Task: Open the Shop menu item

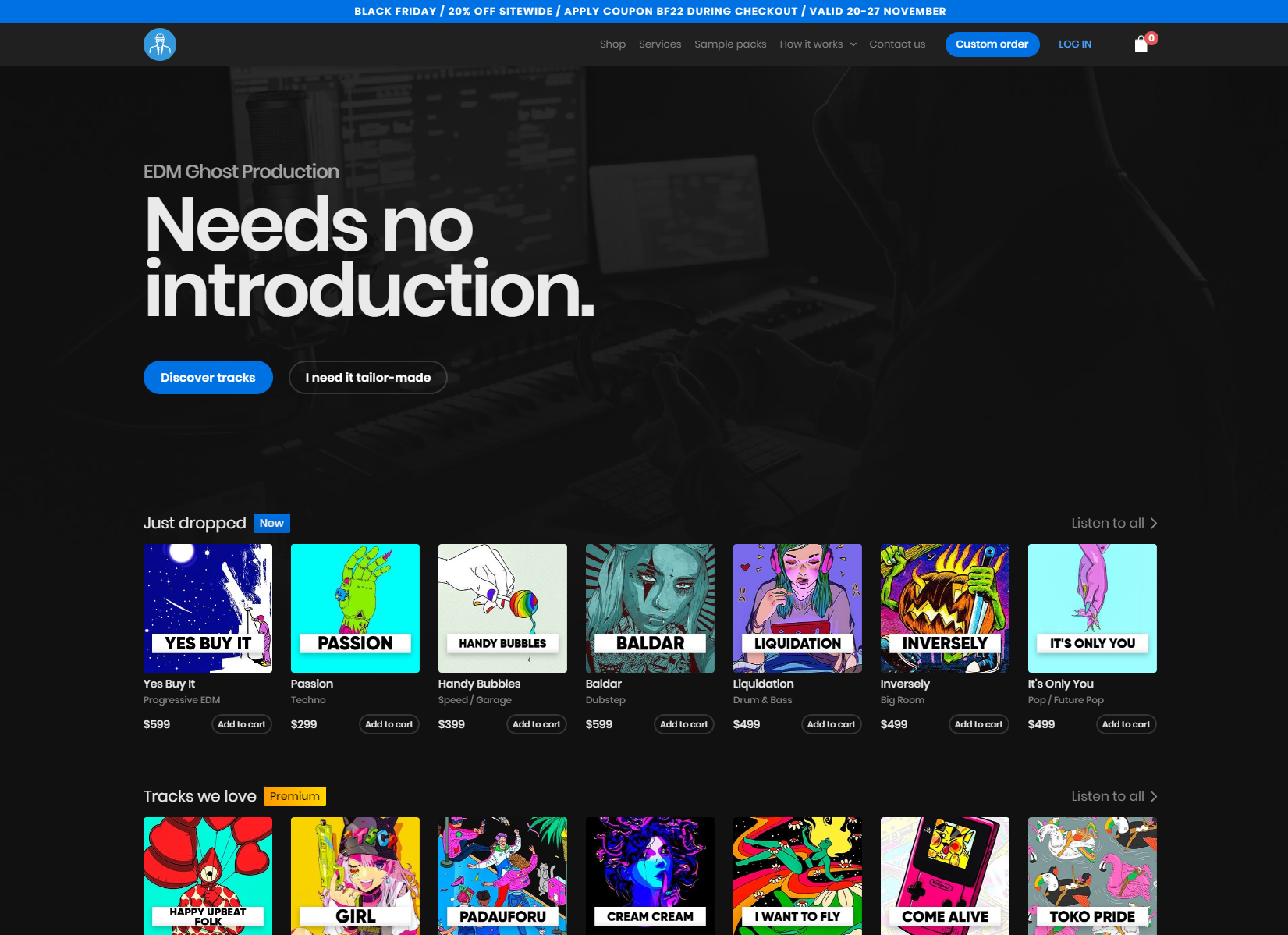Action: click(x=612, y=44)
